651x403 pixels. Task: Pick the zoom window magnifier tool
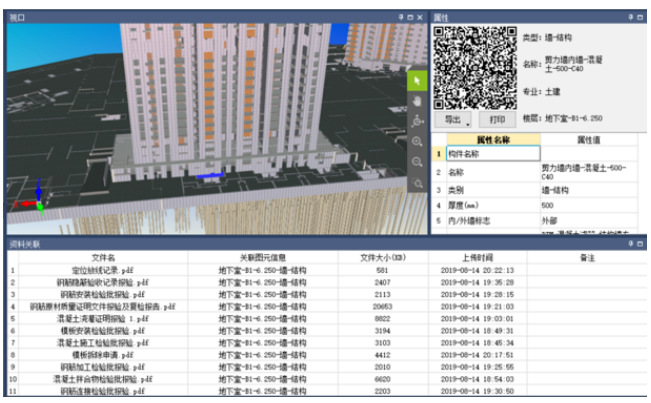click(417, 183)
